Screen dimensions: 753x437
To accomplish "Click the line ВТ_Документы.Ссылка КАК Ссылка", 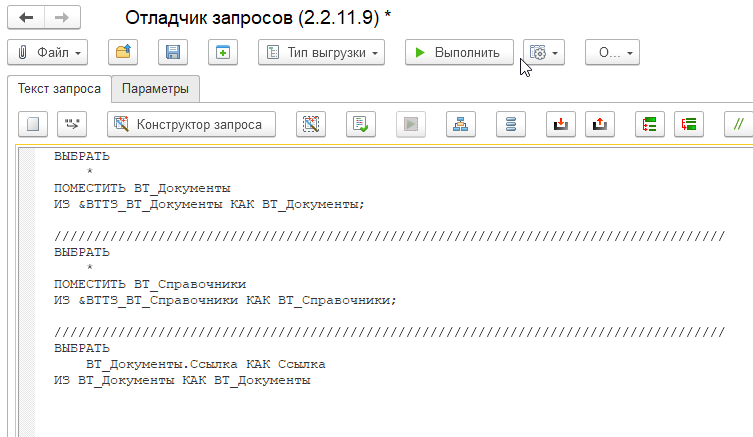I will (x=206, y=364).
